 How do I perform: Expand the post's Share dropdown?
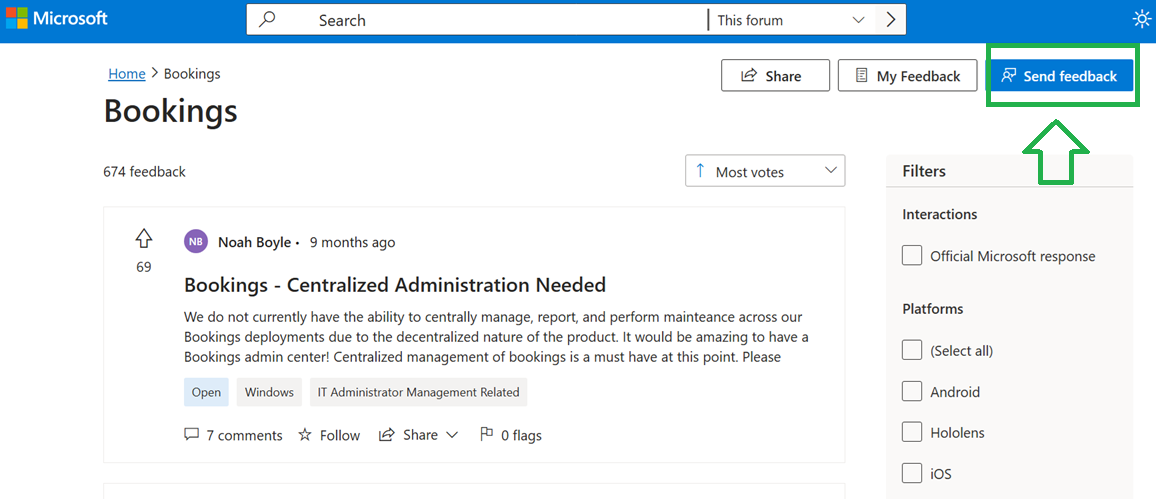point(419,435)
